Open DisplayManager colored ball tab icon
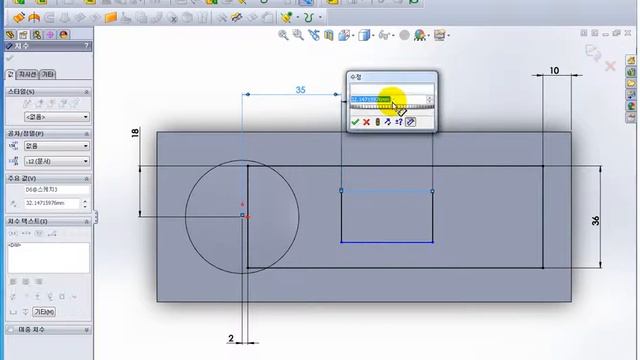Screen dimensions: 640x360 [64, 35]
